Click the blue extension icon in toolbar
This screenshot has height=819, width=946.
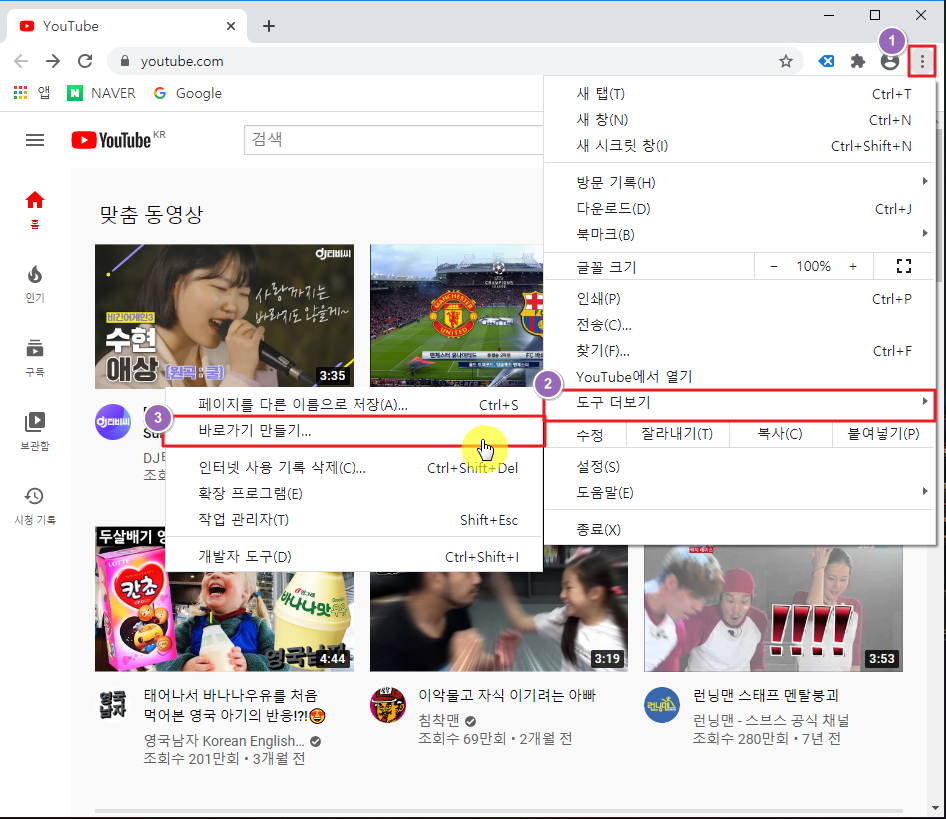coord(827,61)
